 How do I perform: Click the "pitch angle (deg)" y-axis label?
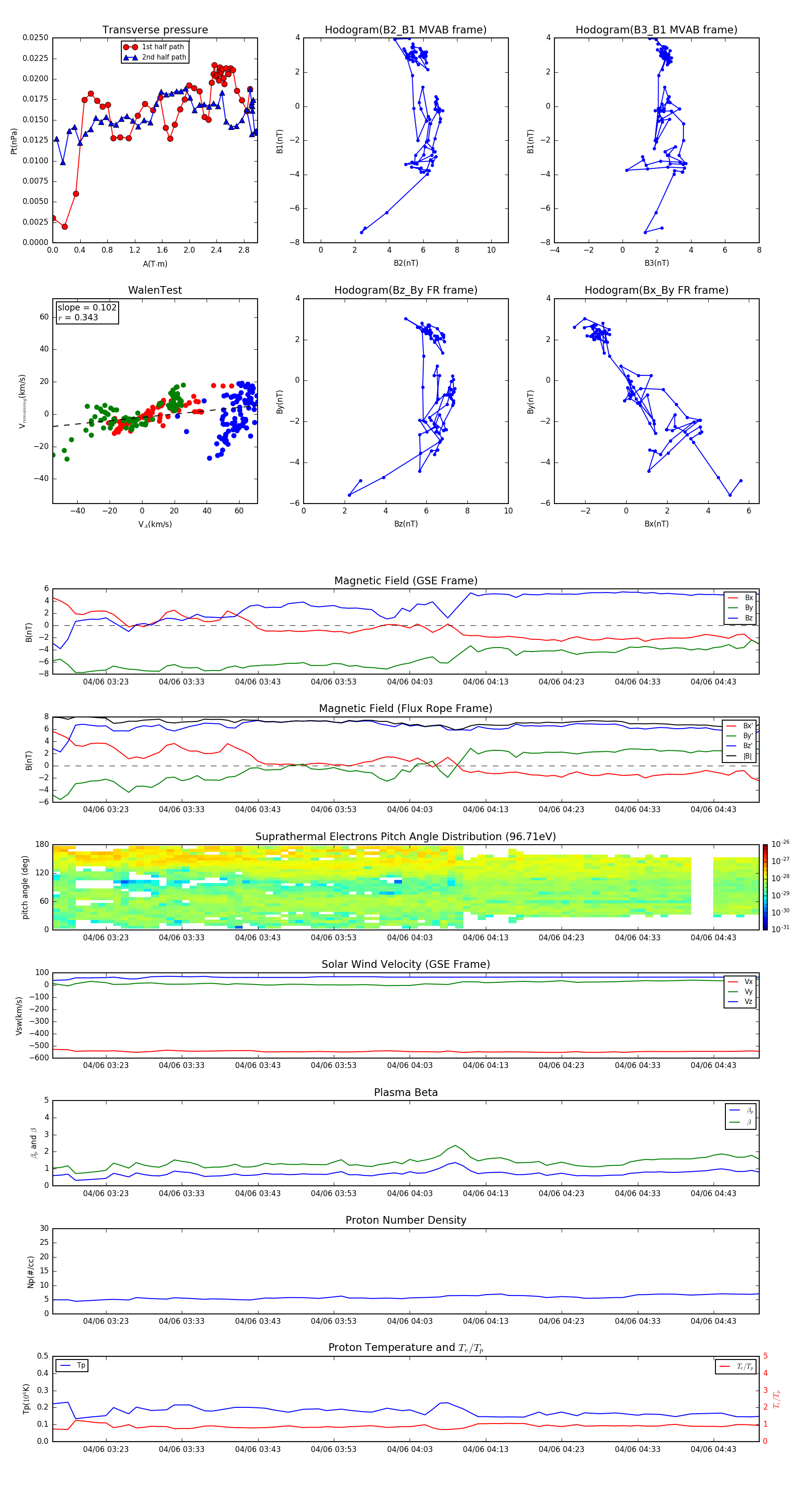pyautogui.click(x=25, y=887)
